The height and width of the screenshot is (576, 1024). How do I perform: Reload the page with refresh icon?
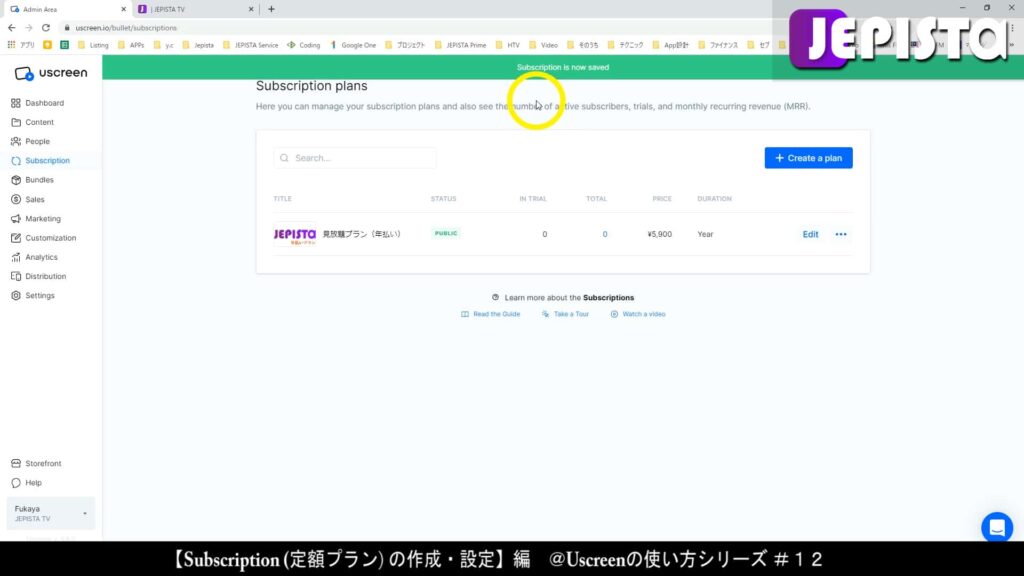(x=46, y=28)
